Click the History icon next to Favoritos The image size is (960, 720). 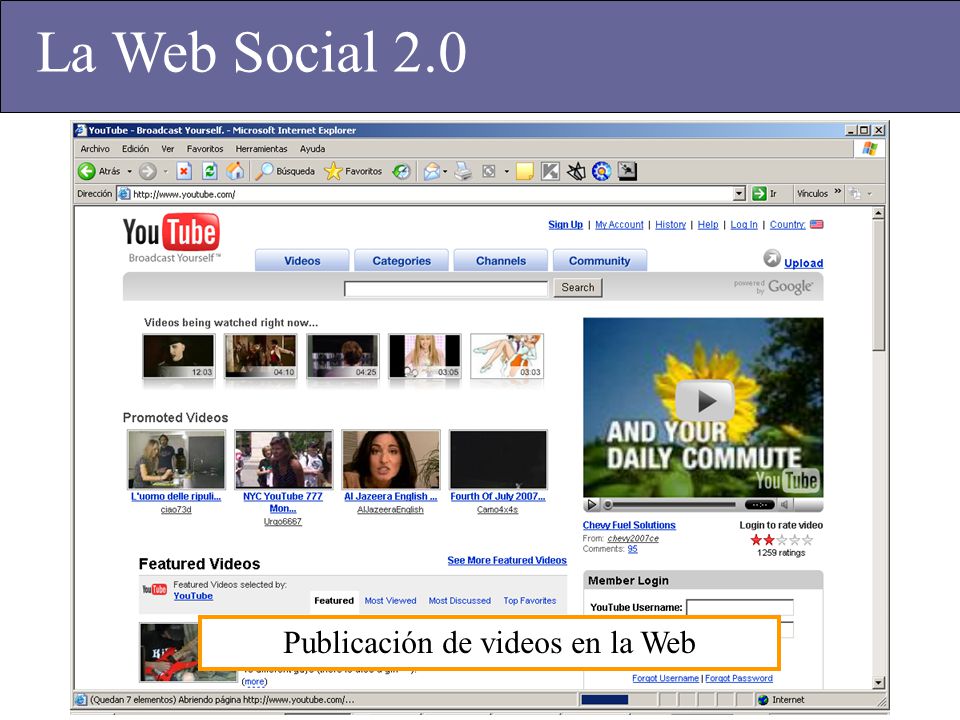(x=402, y=172)
